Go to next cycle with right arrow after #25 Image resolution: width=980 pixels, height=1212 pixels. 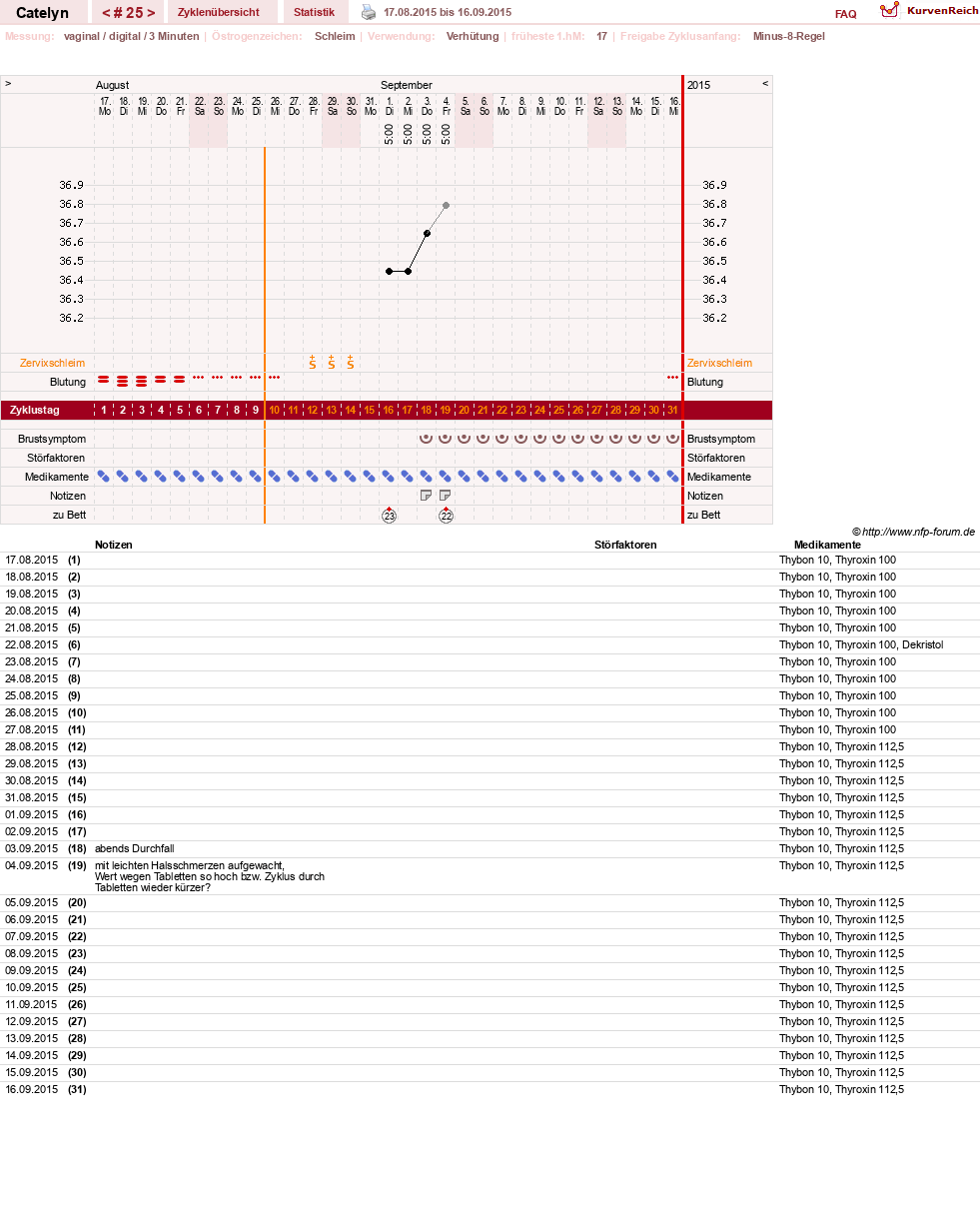point(151,13)
